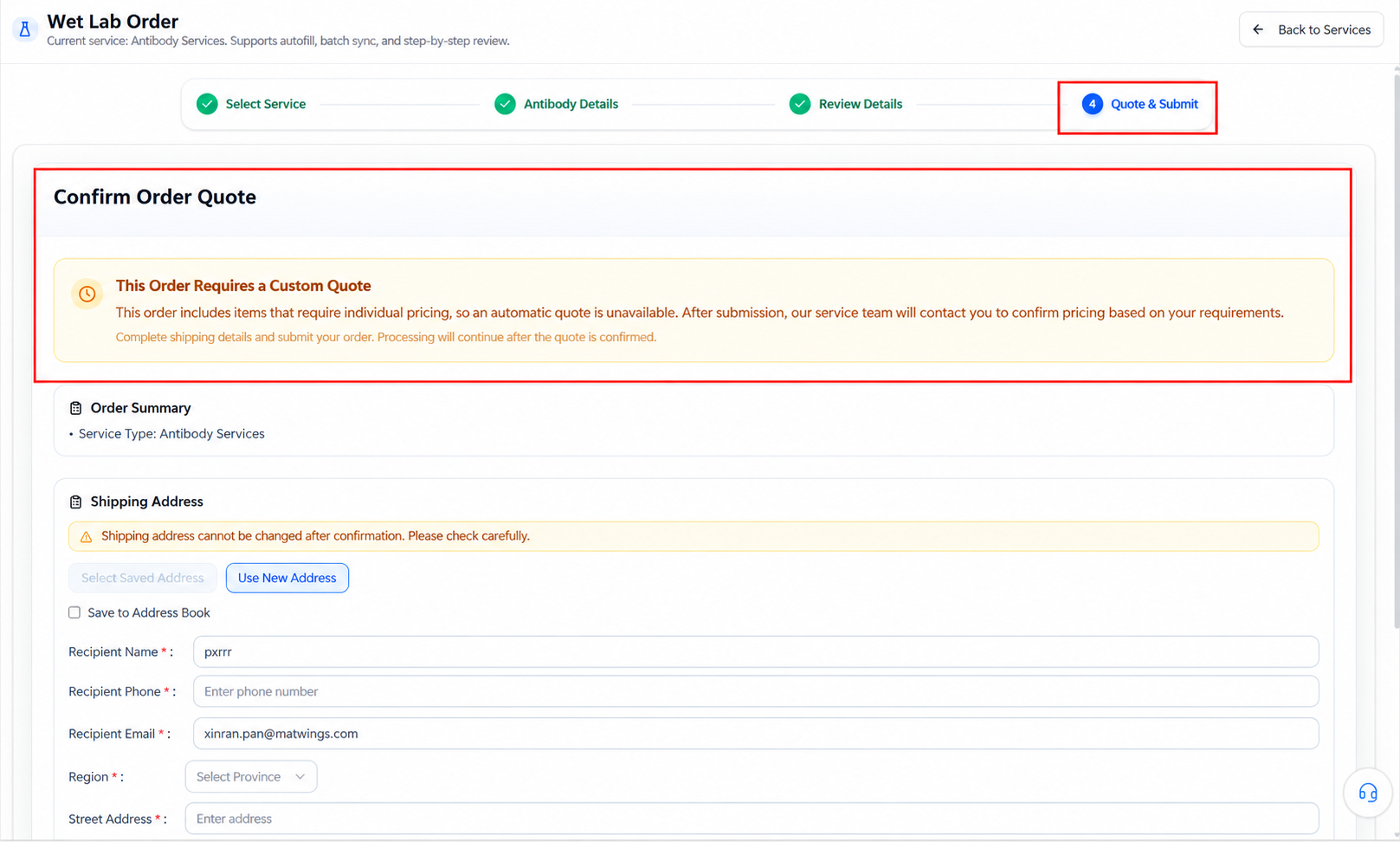Image resolution: width=1400 pixels, height=842 pixels.
Task: Click the clock icon in Custom Quote notice
Action: 87,295
